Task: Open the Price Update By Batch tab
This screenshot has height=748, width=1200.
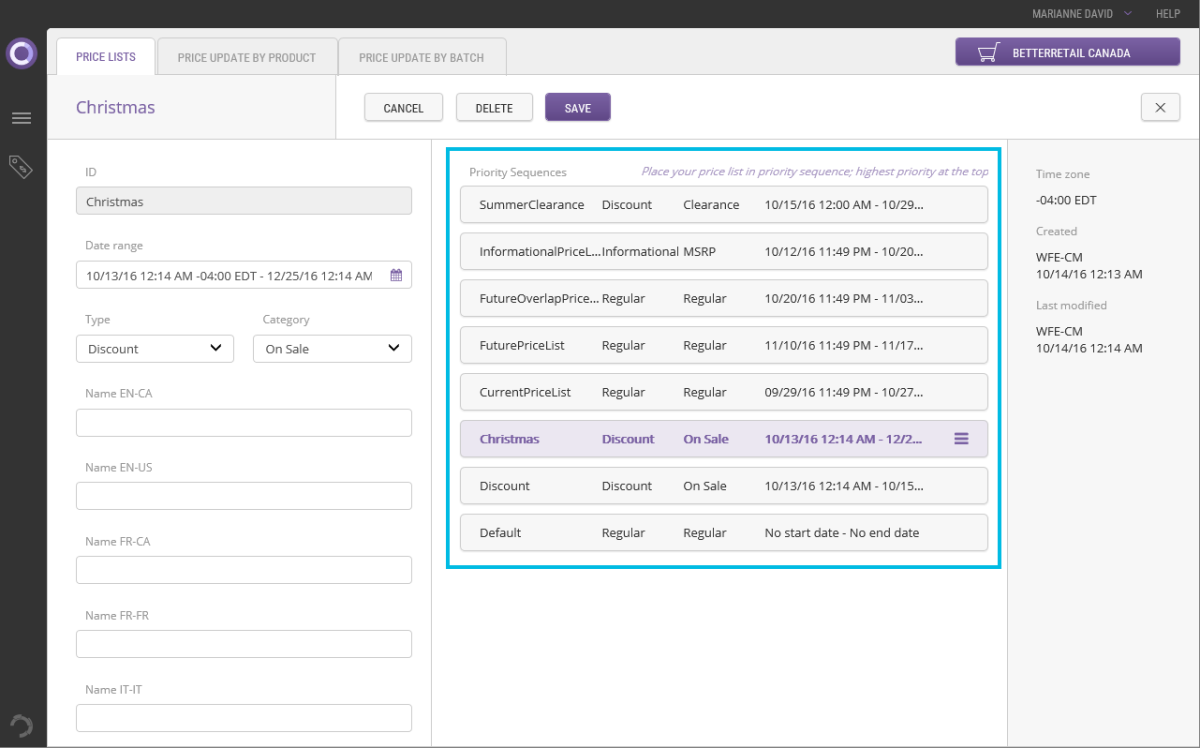Action: [x=421, y=57]
